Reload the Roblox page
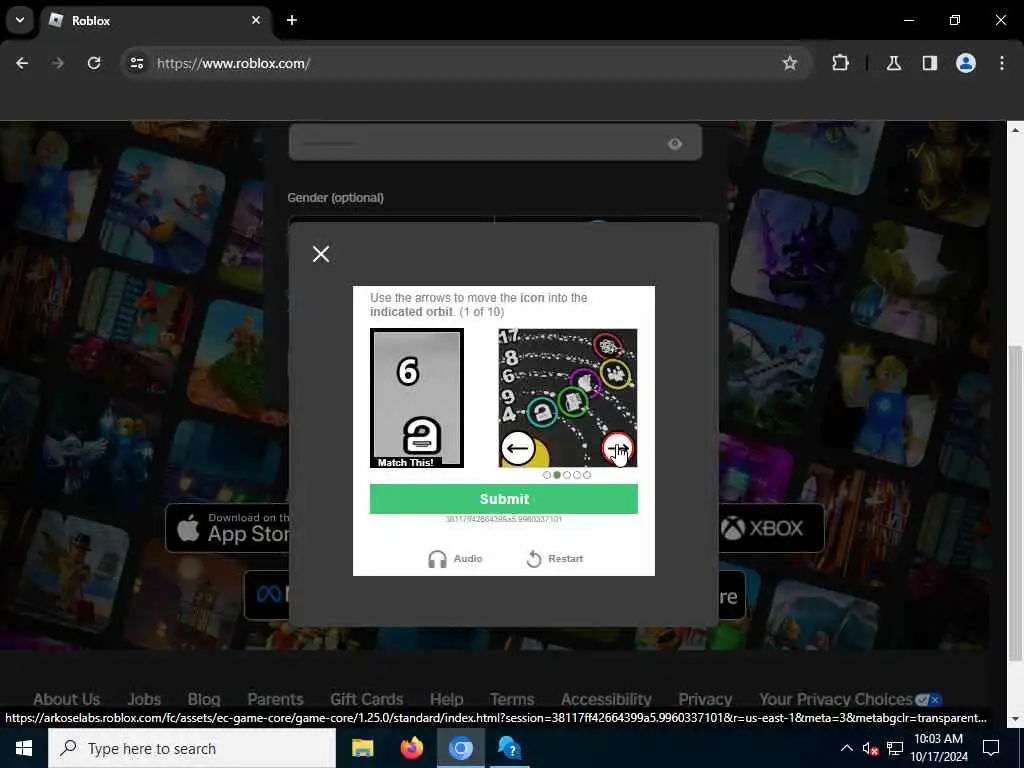 tap(94, 63)
